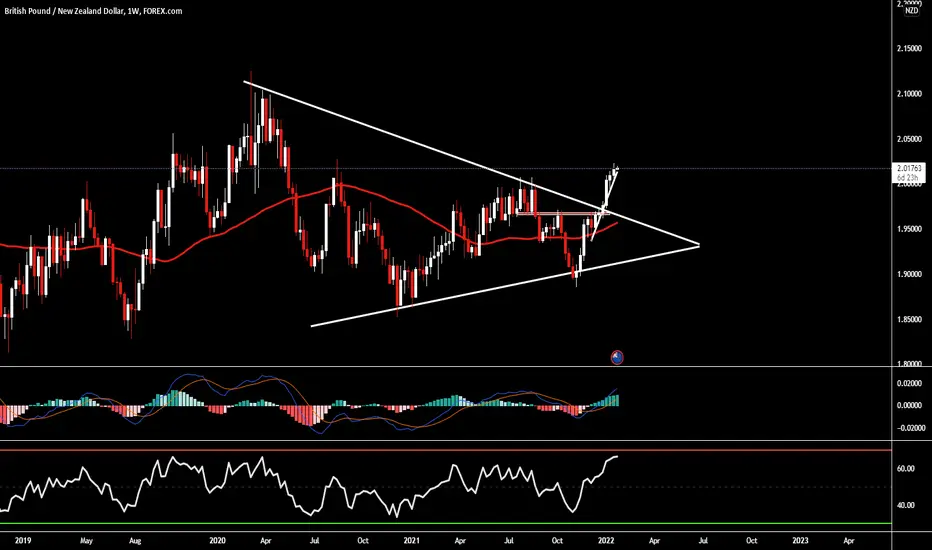Screen dimensions: 932x550
Task: Click the 2.05000 price axis label
Action: click(909, 139)
